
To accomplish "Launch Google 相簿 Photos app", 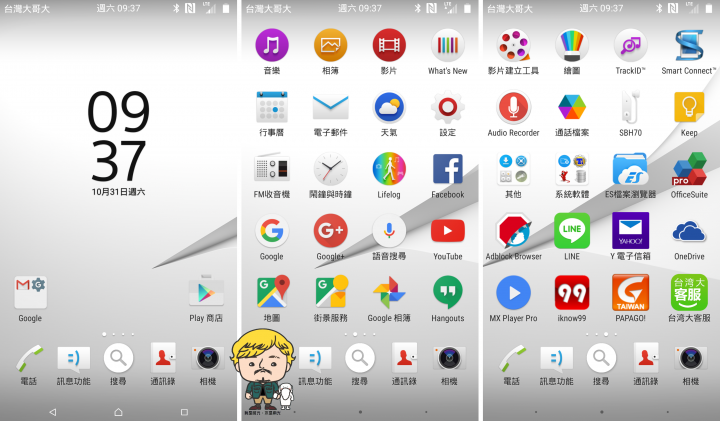I will [389, 292].
